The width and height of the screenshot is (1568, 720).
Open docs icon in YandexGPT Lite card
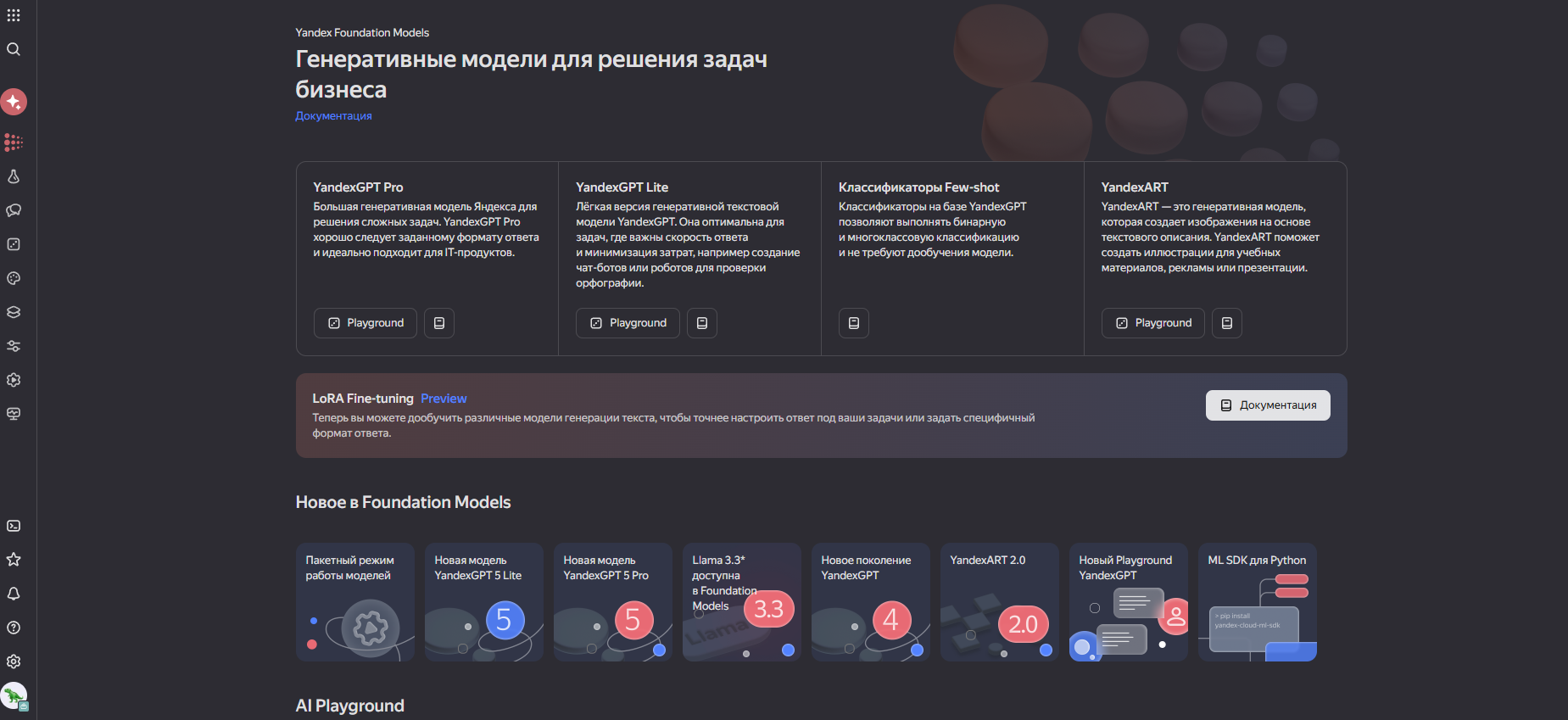pos(702,323)
